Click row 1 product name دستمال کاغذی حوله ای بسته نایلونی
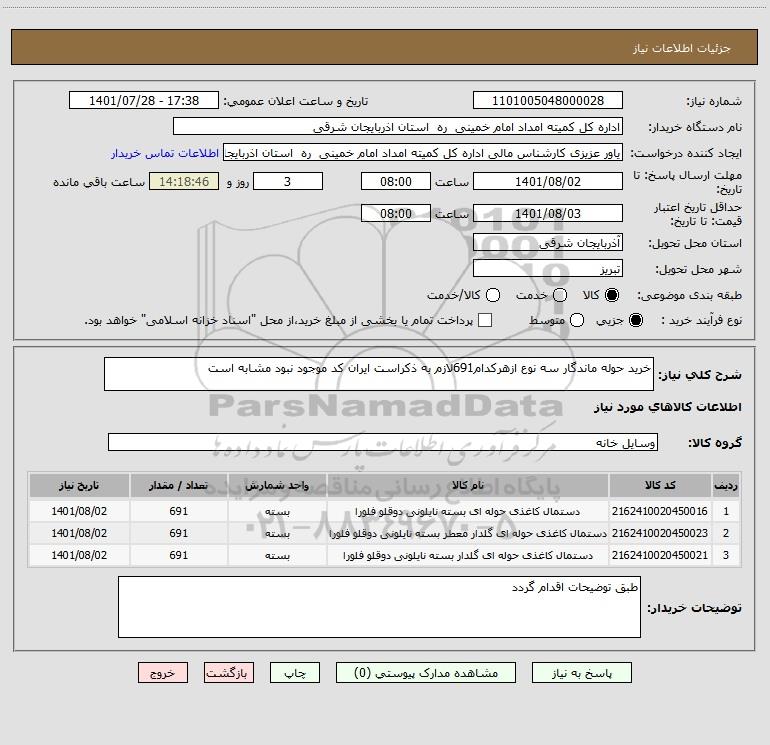The height and width of the screenshot is (745, 770). point(468,512)
